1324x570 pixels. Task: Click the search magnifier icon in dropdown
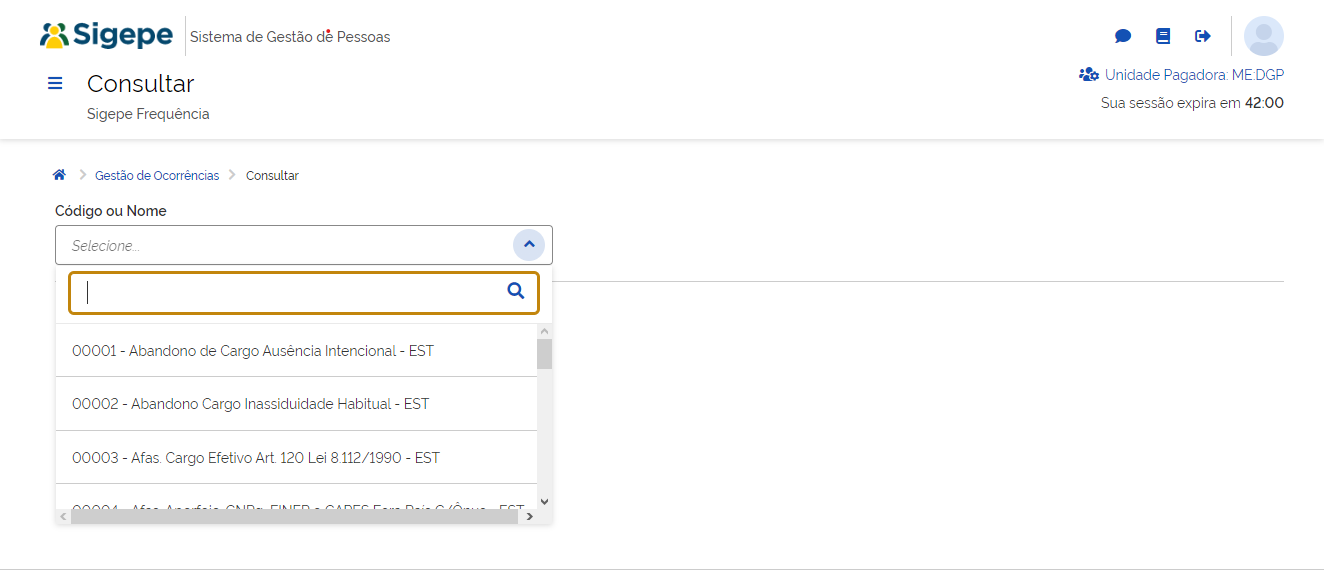pos(516,291)
